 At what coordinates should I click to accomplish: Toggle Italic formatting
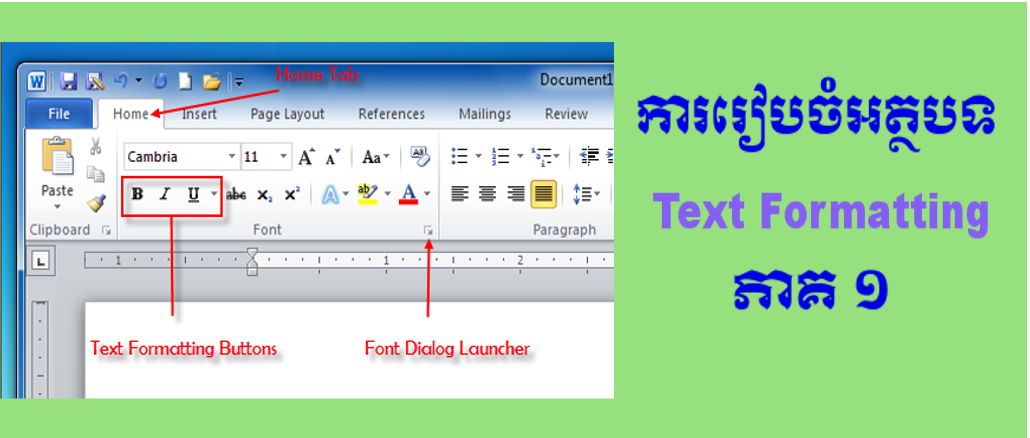point(165,194)
